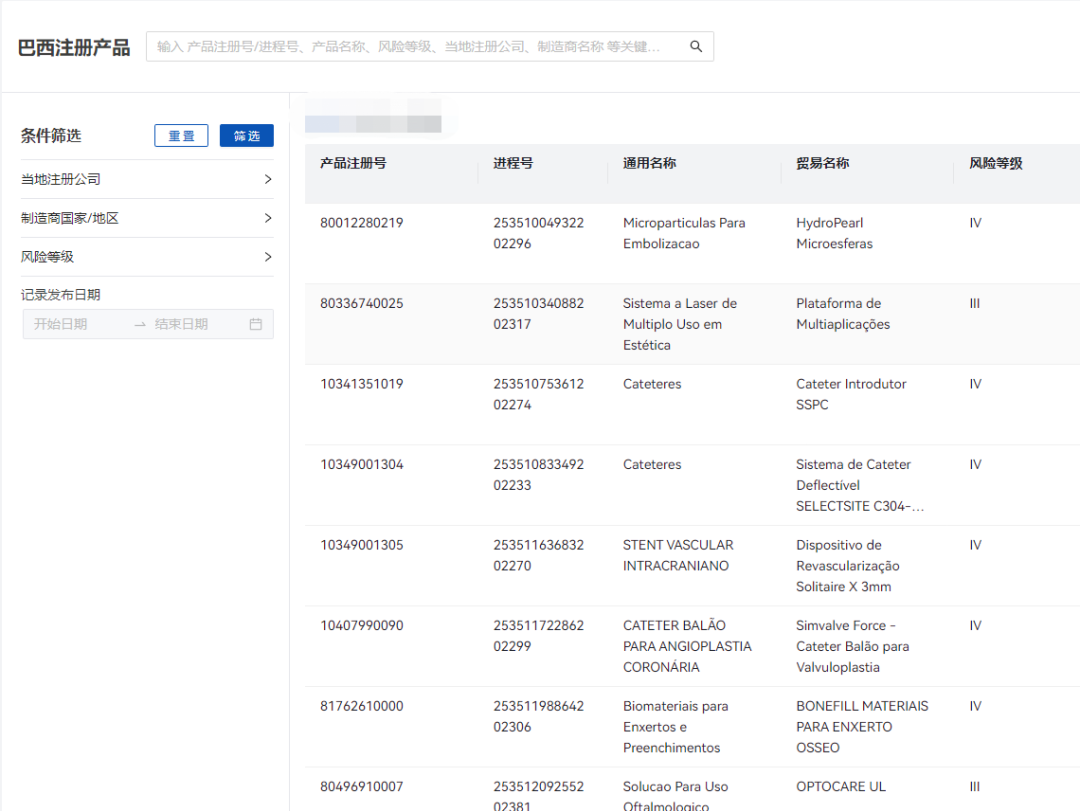Viewport: 1080px width, 811px height.
Task: Click process number 25351034088202317
Action: (539, 314)
